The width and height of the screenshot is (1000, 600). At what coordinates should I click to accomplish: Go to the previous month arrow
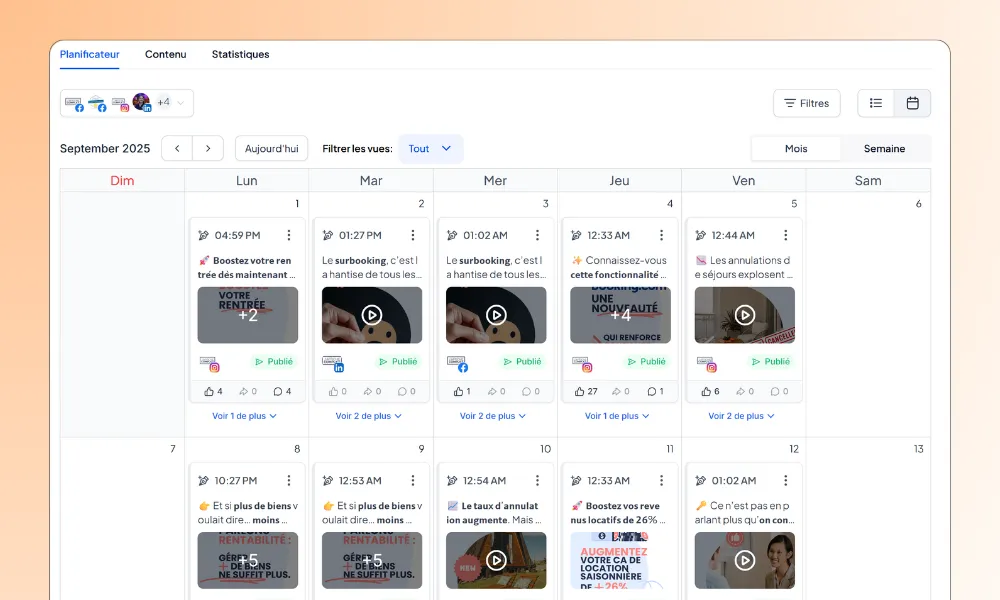[x=177, y=149]
